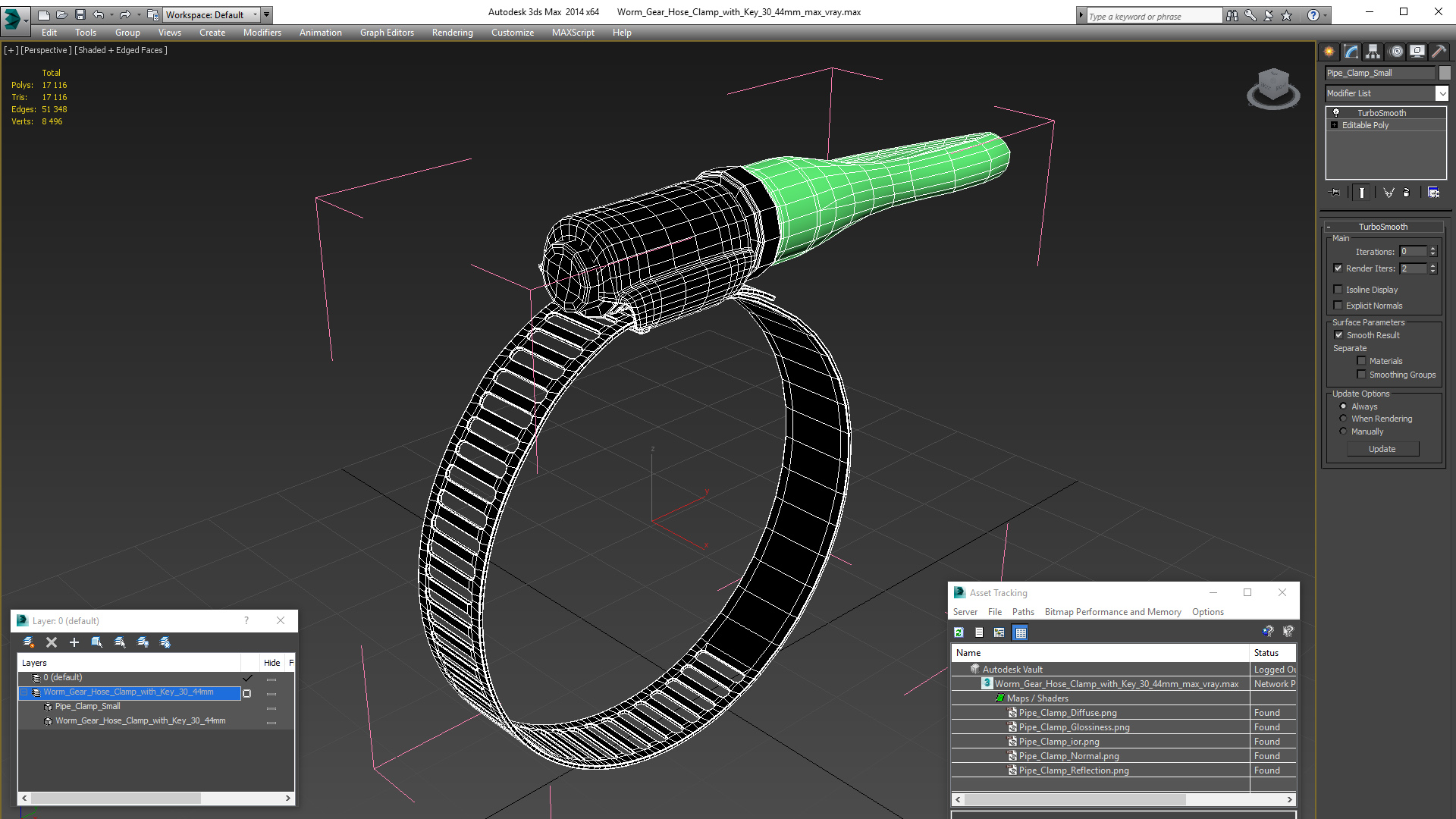The width and height of the screenshot is (1456, 819).
Task: Toggle the TurboSmooth modifier lightbulb
Action: click(1336, 112)
